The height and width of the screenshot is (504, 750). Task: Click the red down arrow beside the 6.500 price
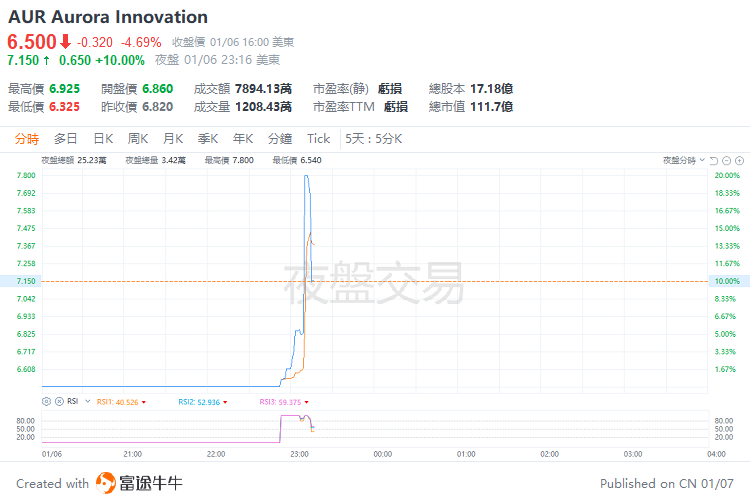(65, 42)
